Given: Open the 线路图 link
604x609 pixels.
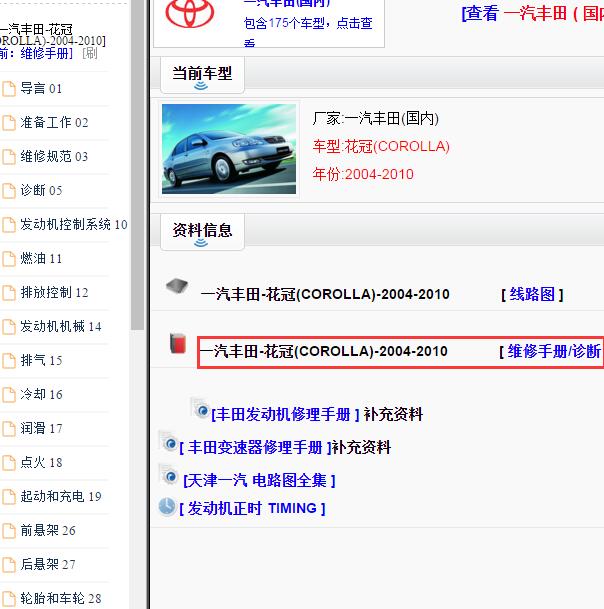Looking at the screenshot, I should tap(532, 294).
